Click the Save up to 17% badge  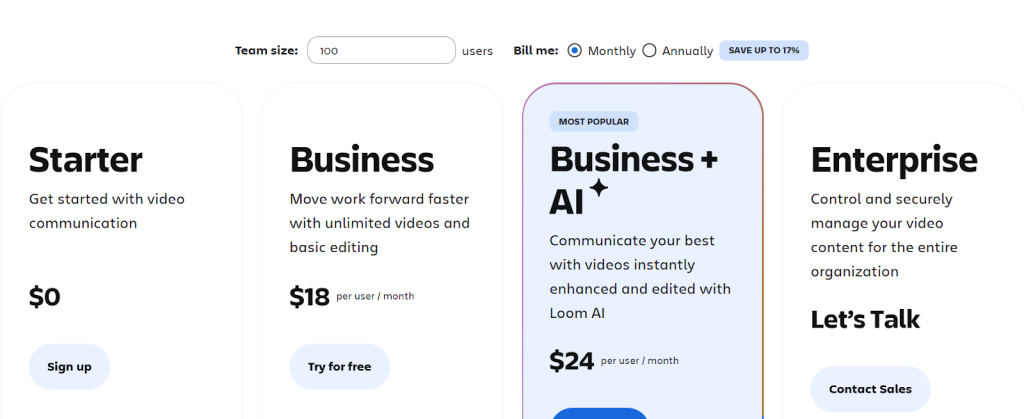[x=763, y=50]
